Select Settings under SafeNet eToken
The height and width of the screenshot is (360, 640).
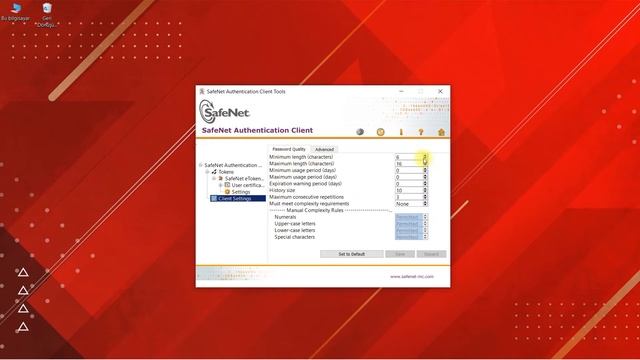point(241,192)
